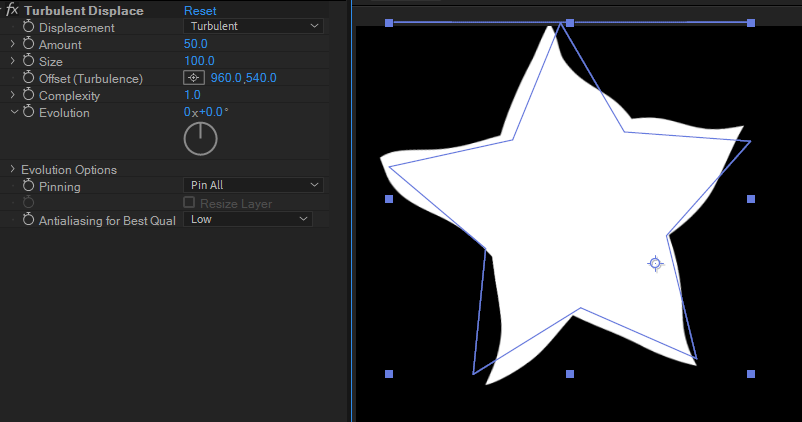Click the Offset value 960.0,540.0

243,78
